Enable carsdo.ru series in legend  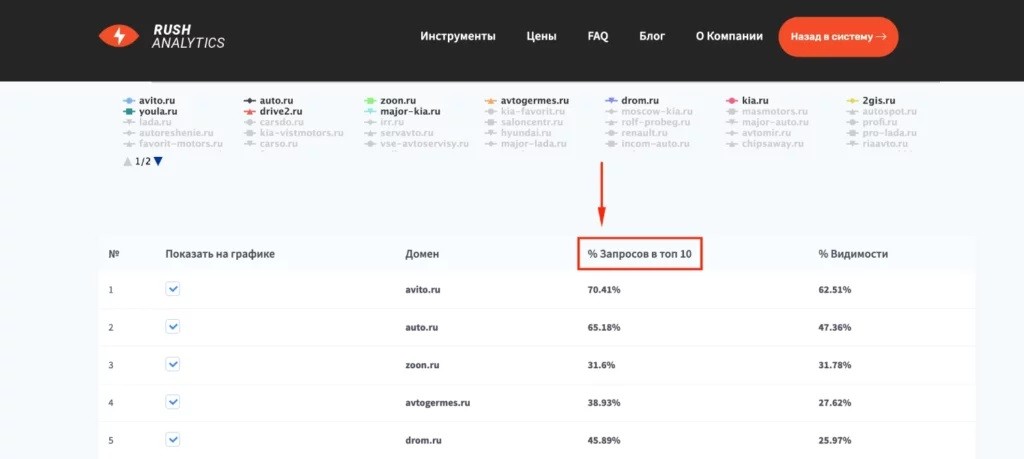[274, 122]
